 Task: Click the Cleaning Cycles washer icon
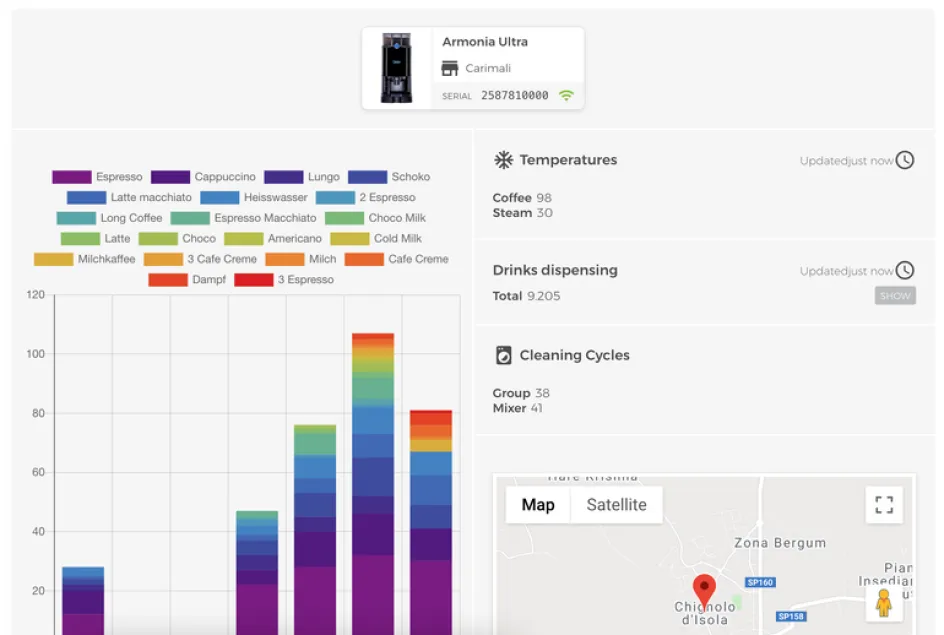tap(504, 355)
